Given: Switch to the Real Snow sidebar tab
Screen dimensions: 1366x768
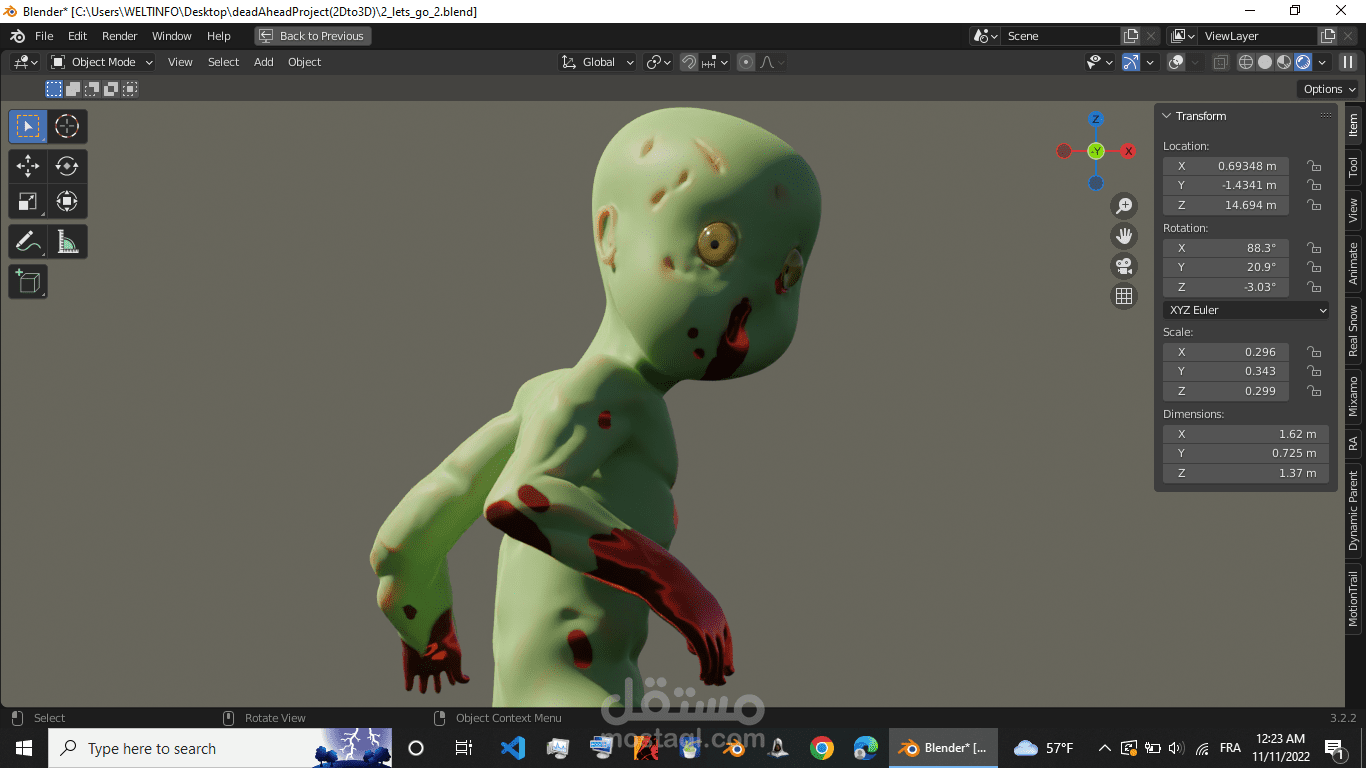Looking at the screenshot, I should 1353,330.
